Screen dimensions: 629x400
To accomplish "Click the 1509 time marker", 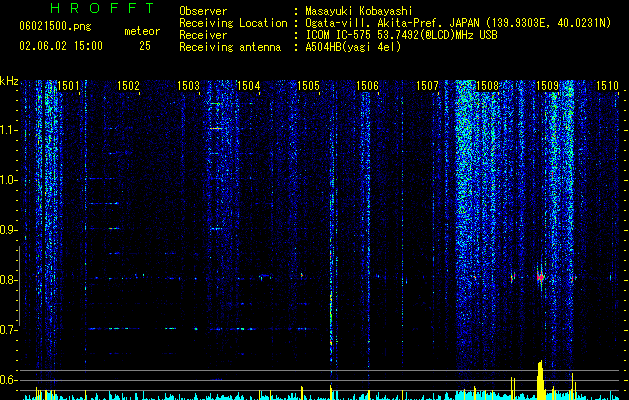I will tap(547, 85).
